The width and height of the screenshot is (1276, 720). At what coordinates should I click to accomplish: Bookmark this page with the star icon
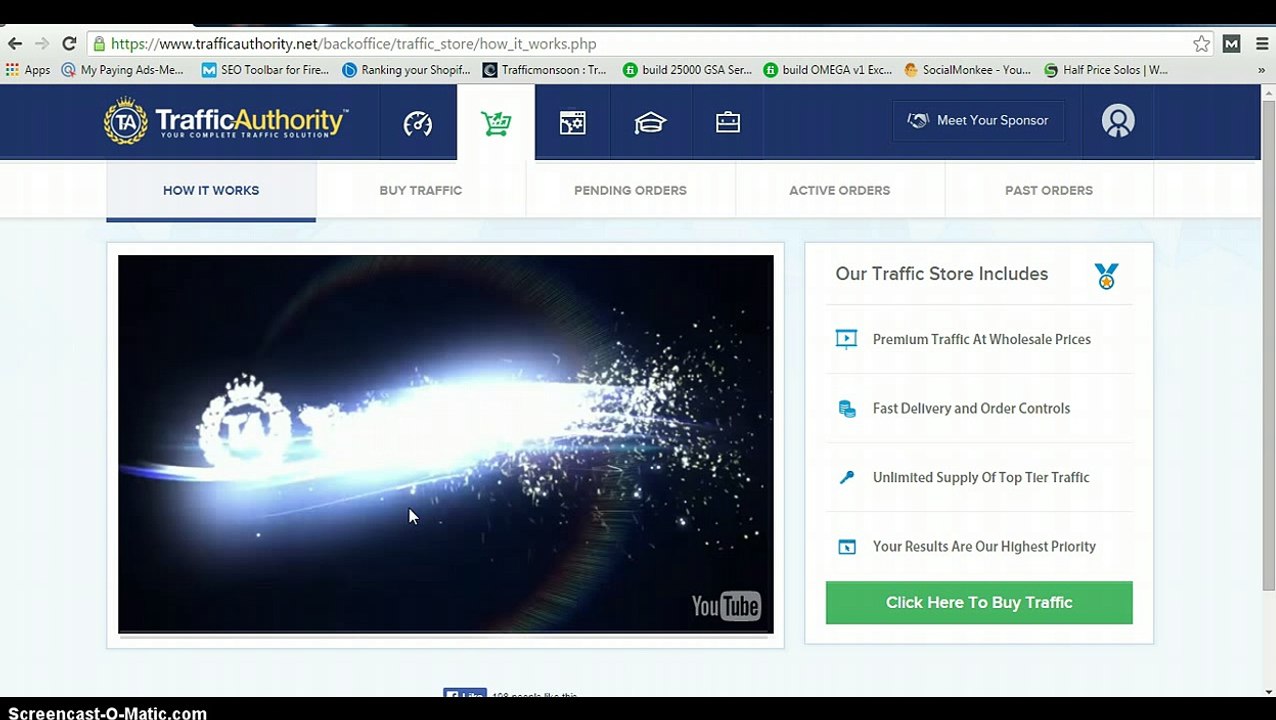tap(1201, 44)
